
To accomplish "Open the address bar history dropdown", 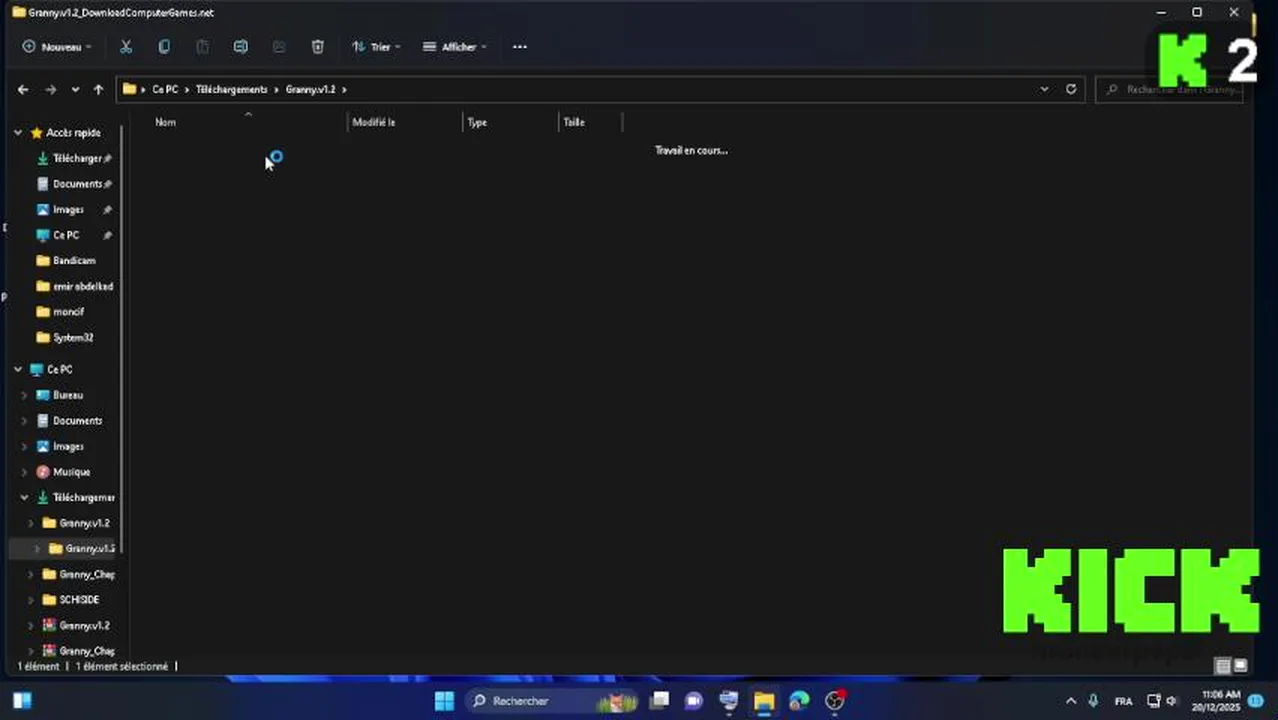I will point(1045,89).
